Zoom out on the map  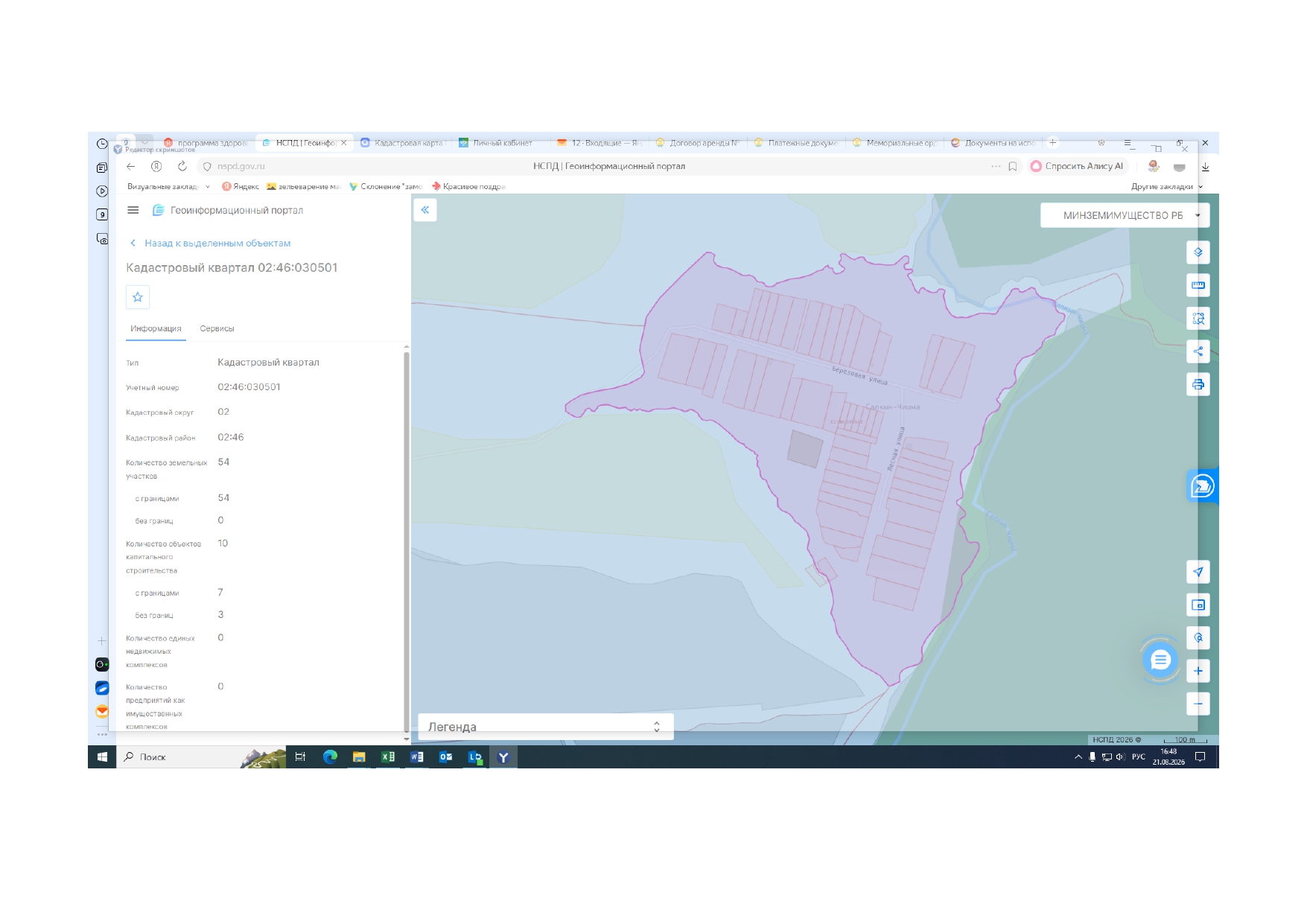pyautogui.click(x=1198, y=704)
